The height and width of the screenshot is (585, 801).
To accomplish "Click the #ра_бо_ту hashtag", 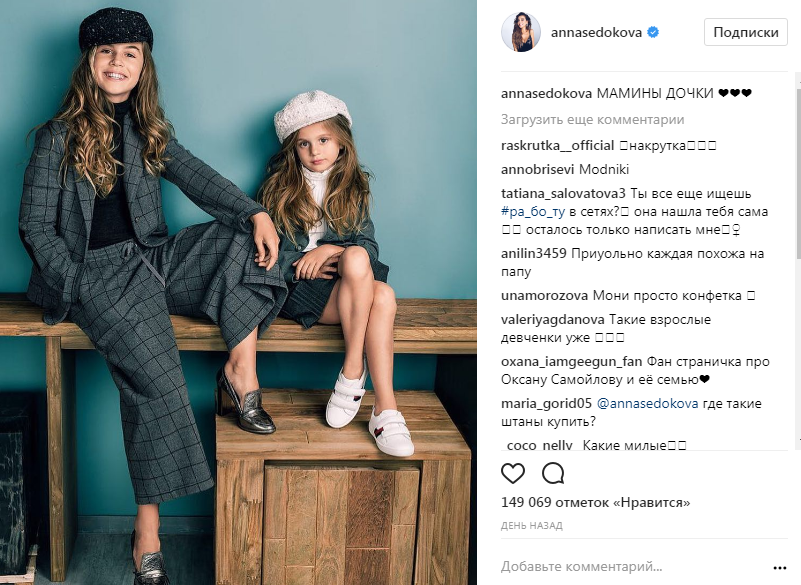I will 533,212.
